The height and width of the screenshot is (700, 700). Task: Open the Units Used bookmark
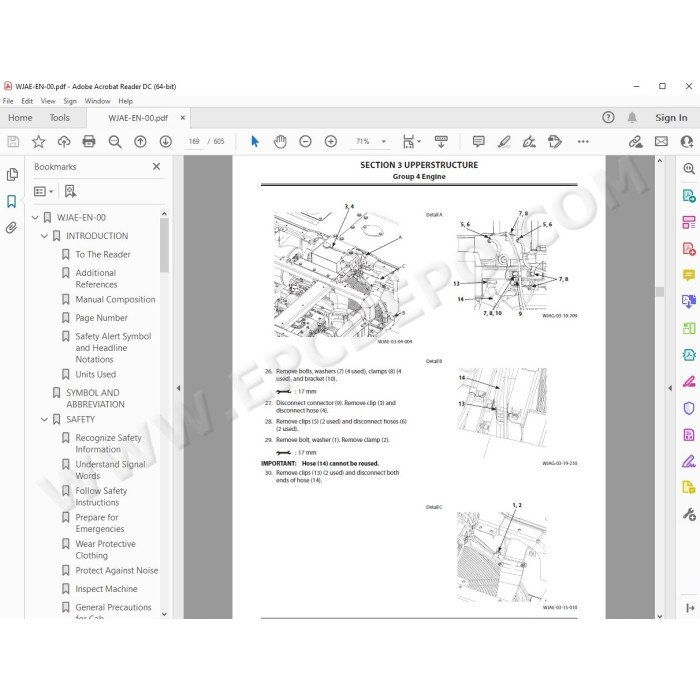pos(96,374)
